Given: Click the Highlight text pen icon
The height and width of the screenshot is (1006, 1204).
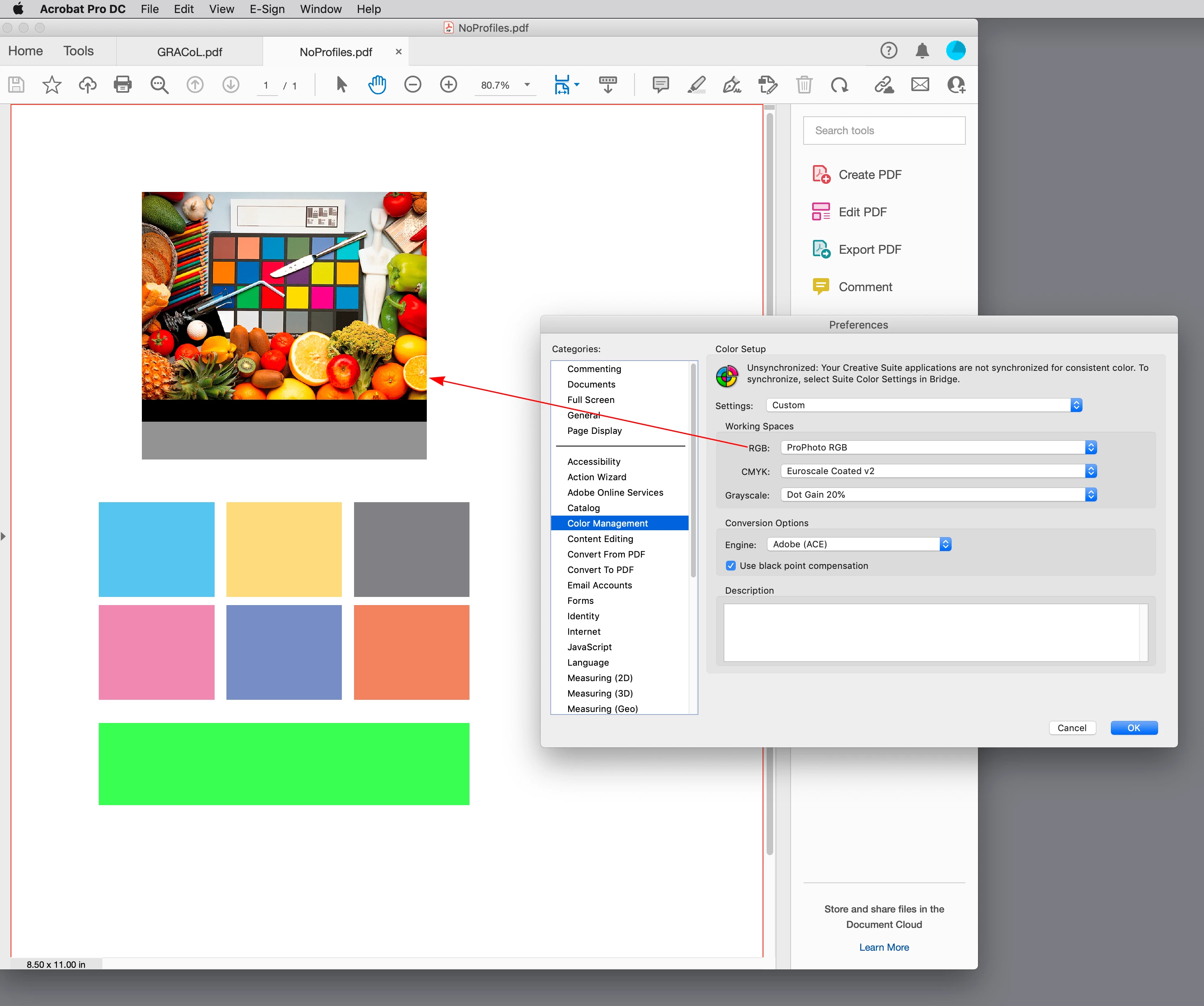Looking at the screenshot, I should coord(696,85).
